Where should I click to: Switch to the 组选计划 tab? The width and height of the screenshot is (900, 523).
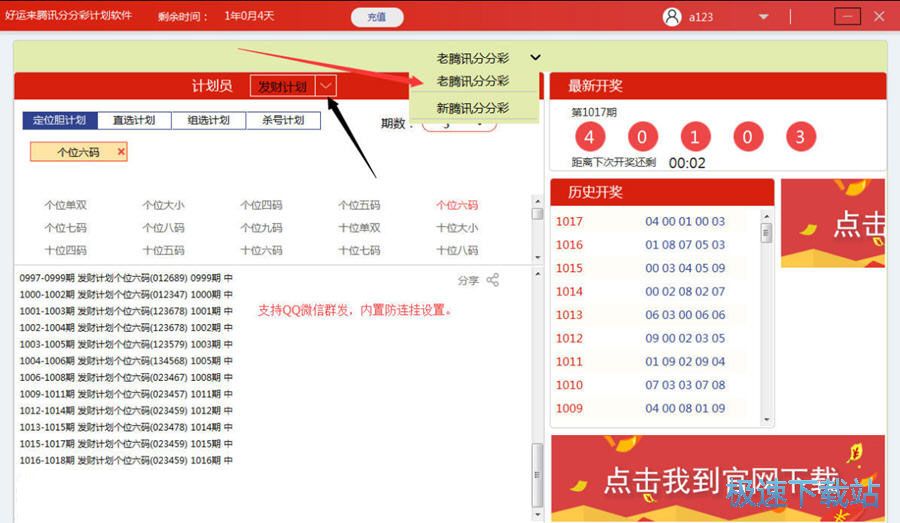pyautogui.click(x=208, y=120)
